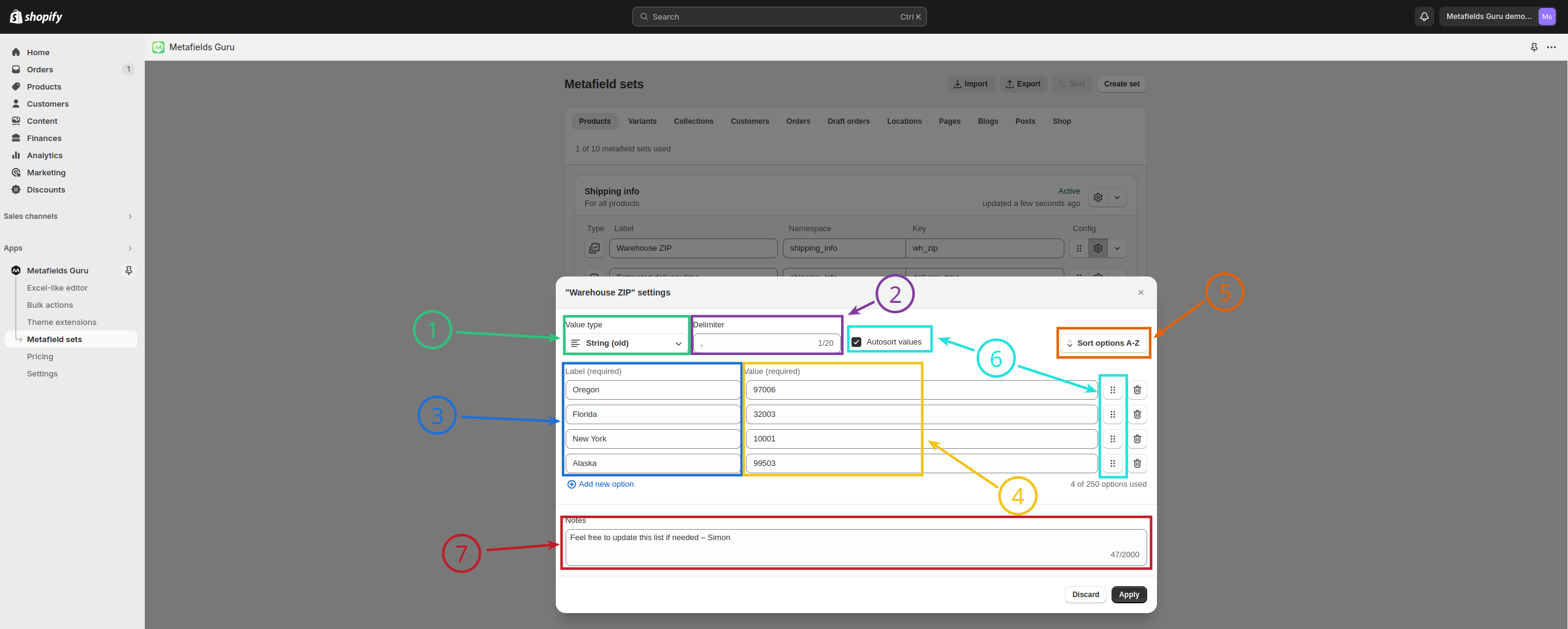Screen dimensions: 1568x629
Task: Open the Value type dropdown
Action: pyautogui.click(x=626, y=343)
